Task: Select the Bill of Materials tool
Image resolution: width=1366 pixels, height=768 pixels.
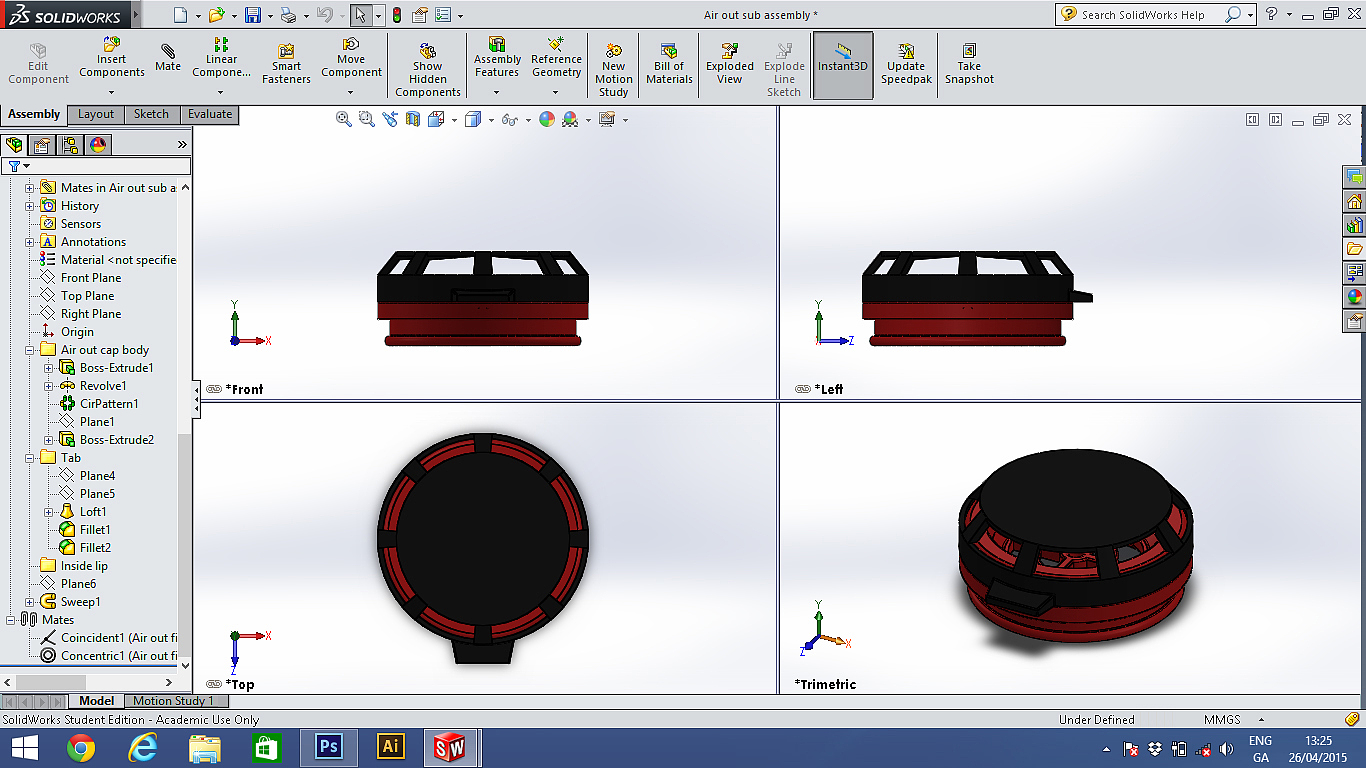Action: coord(669,64)
